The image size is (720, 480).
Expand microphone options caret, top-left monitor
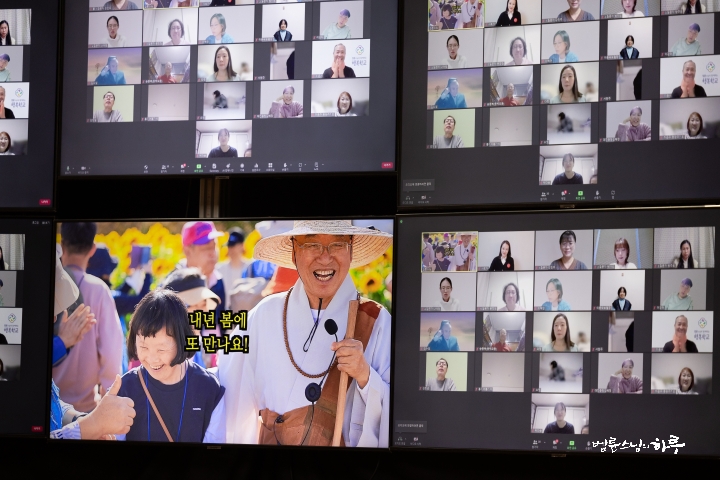[73, 168]
